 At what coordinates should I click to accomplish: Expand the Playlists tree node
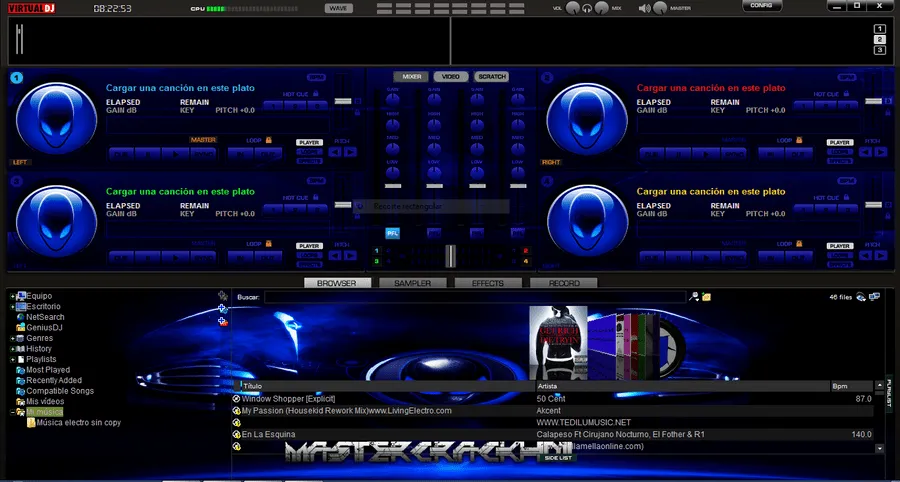pyautogui.click(x=13, y=360)
